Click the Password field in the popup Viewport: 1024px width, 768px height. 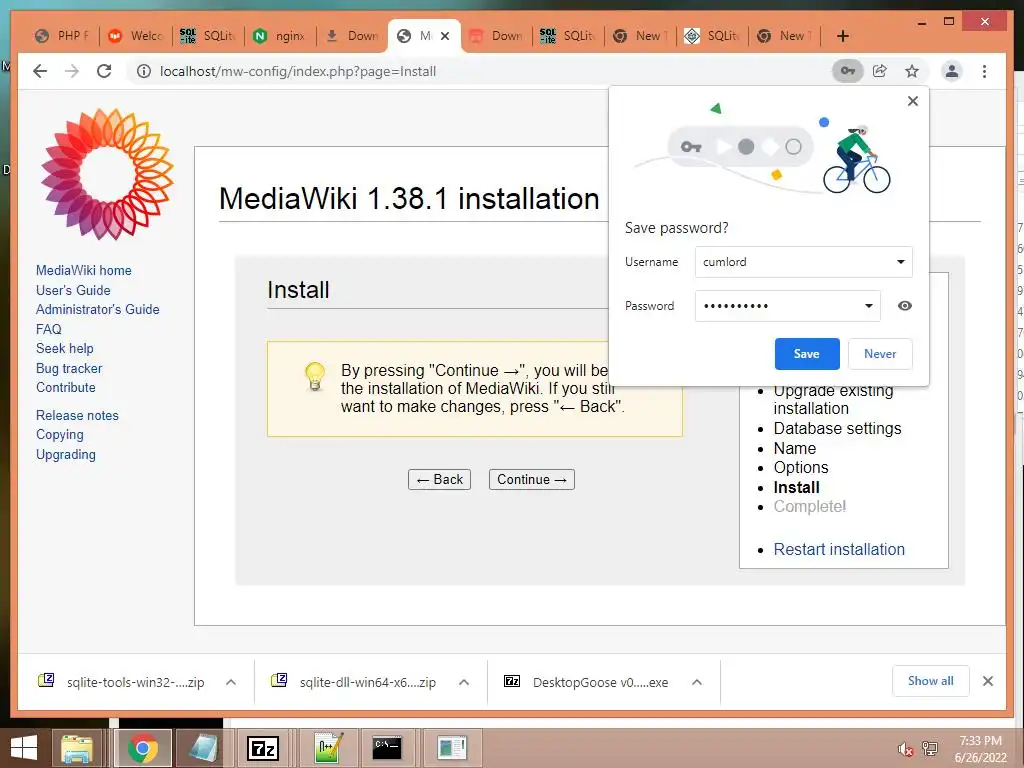788,306
